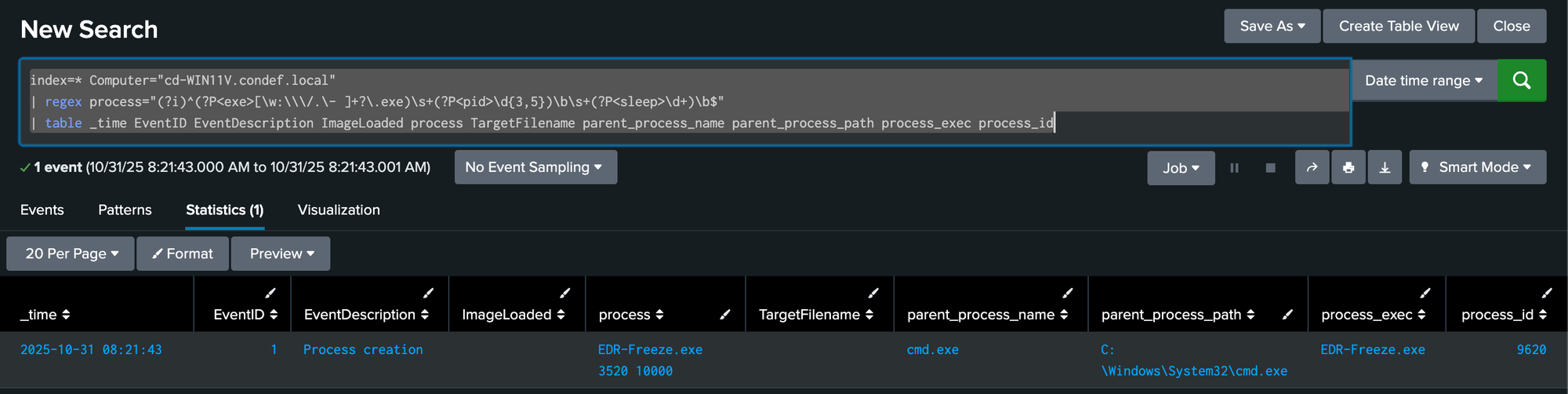The image size is (1568, 394).
Task: Open the EDR-Freeze.exe process_exec value
Action: pos(1372,349)
